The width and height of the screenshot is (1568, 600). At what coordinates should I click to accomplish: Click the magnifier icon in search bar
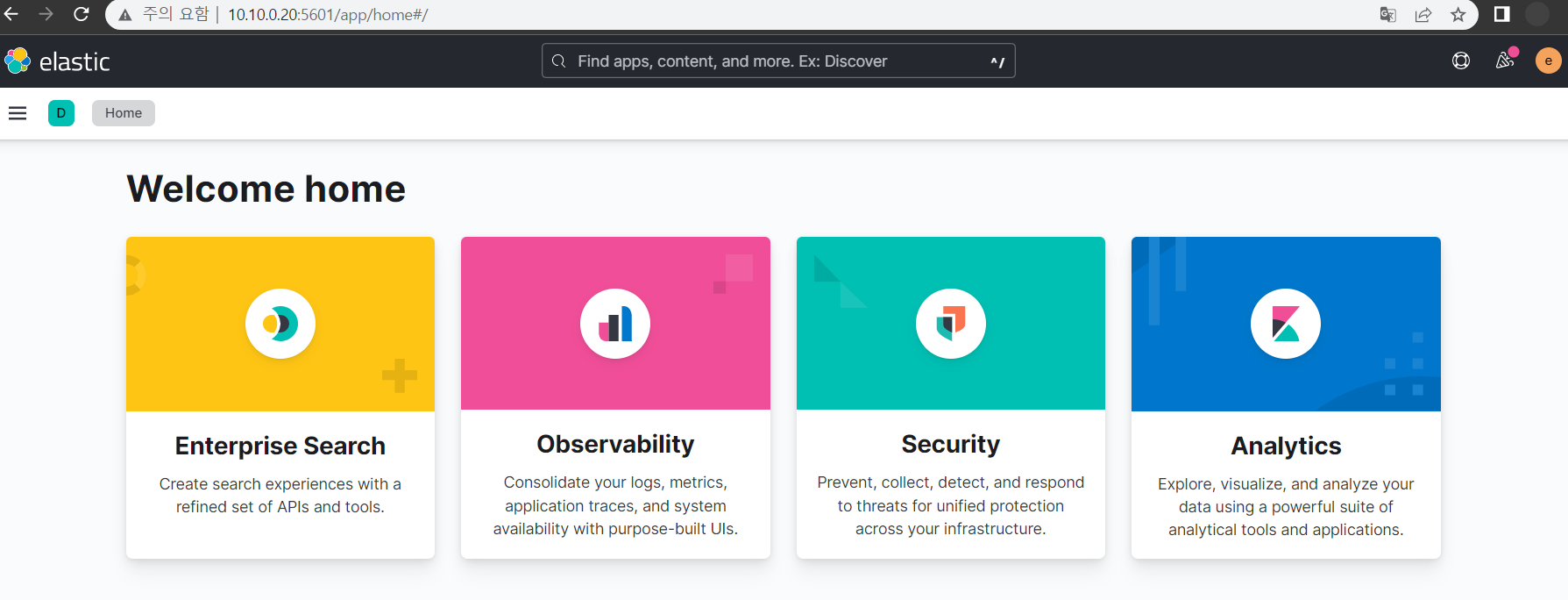558,61
